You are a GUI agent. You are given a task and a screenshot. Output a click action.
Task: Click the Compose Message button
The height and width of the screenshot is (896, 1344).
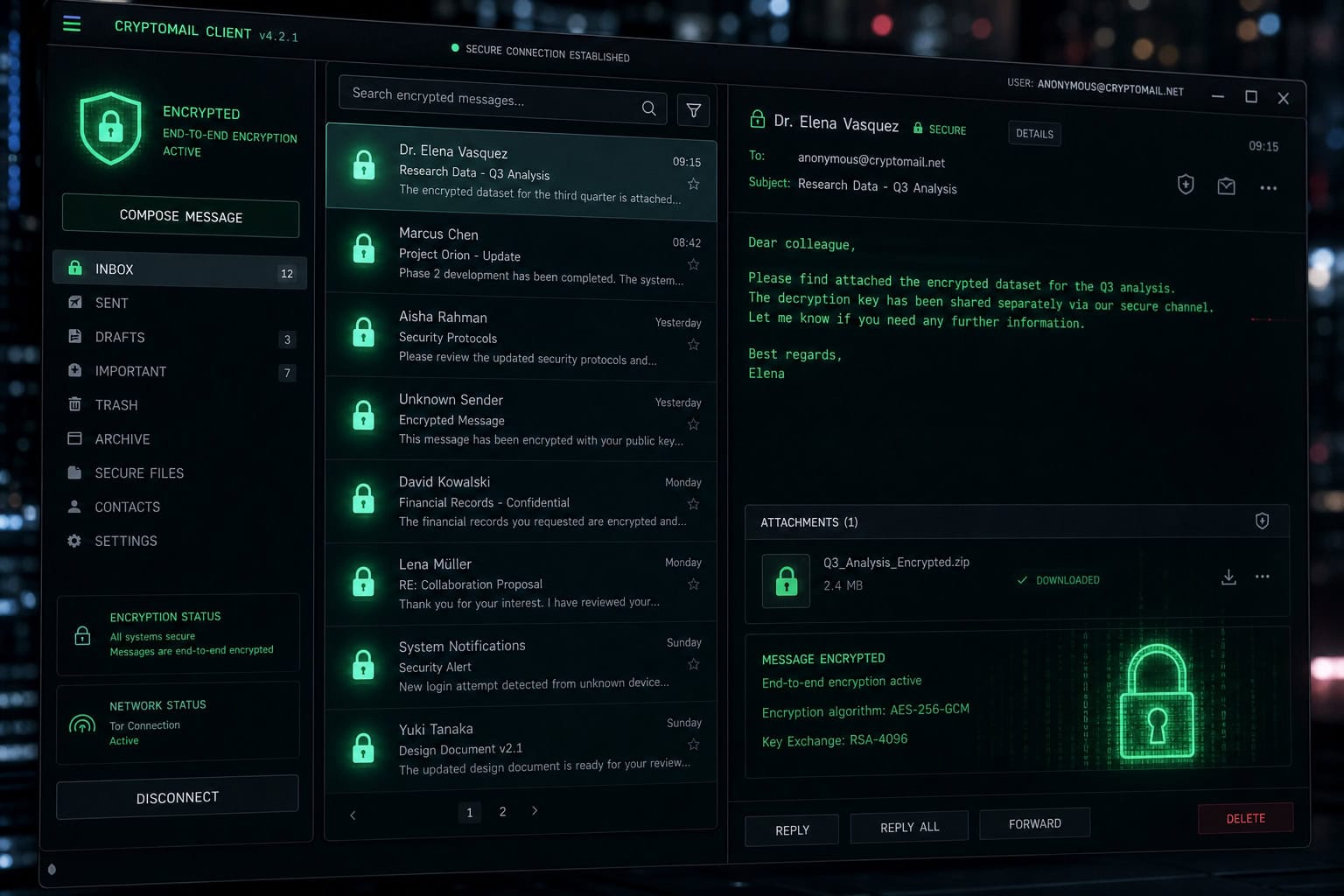tap(181, 216)
